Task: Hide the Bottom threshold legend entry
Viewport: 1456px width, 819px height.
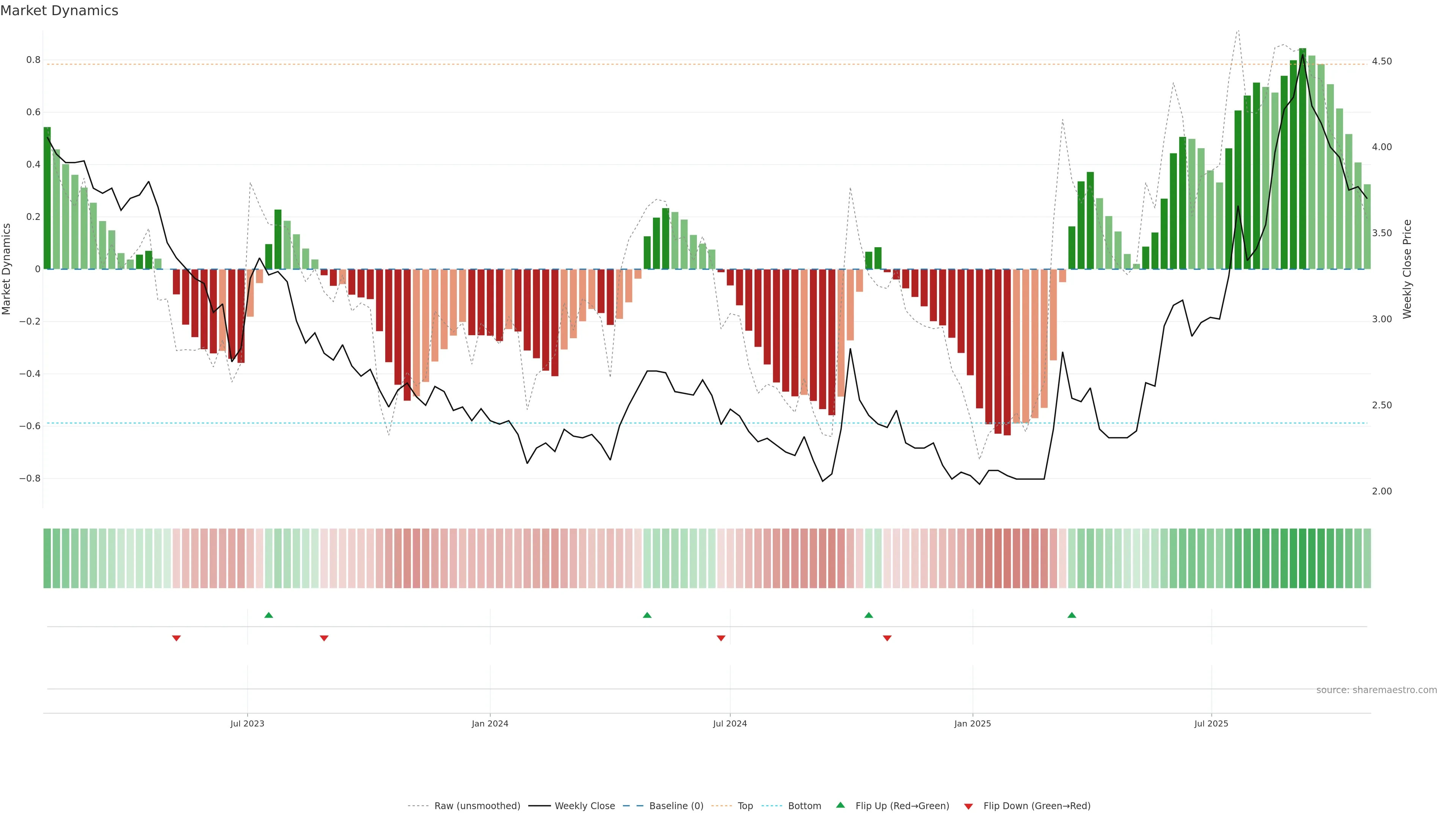Action: (804, 806)
